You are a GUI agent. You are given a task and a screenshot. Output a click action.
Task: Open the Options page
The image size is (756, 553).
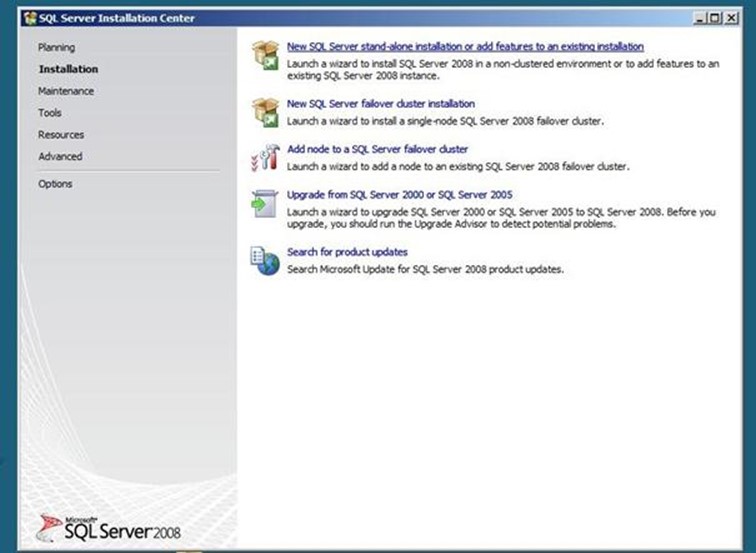[x=55, y=184]
